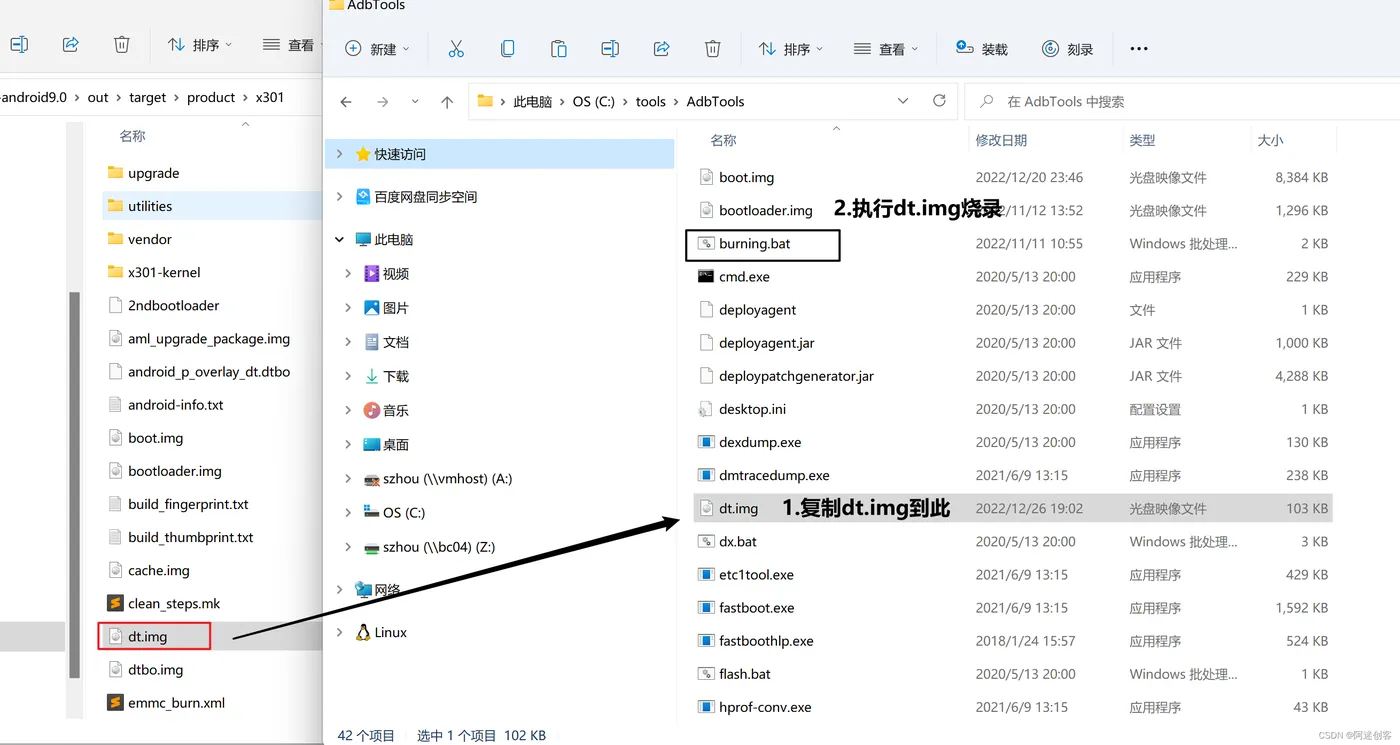Select clean_steps.mk in x301 window

click(x=173, y=603)
